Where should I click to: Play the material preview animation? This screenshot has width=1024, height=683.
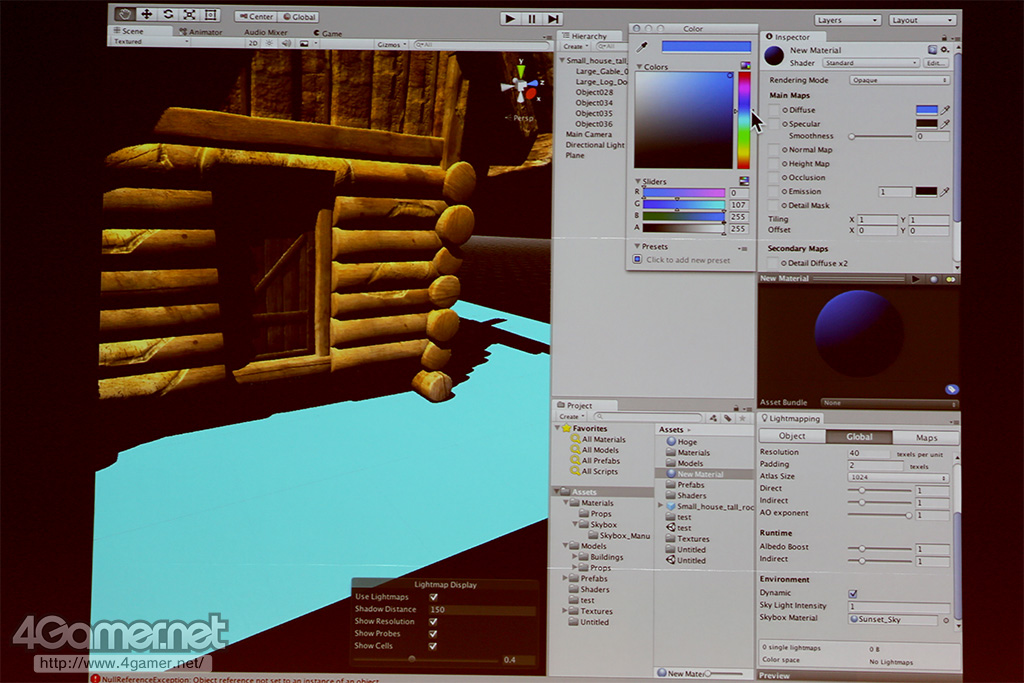[x=916, y=279]
